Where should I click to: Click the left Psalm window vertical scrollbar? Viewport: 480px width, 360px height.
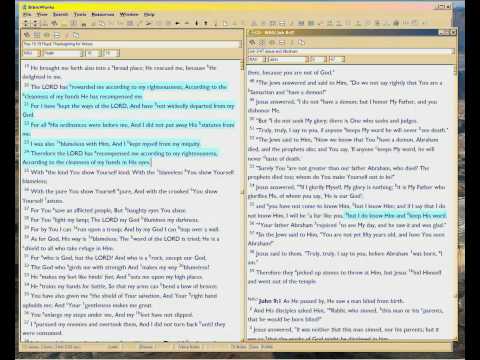(x=242, y=200)
